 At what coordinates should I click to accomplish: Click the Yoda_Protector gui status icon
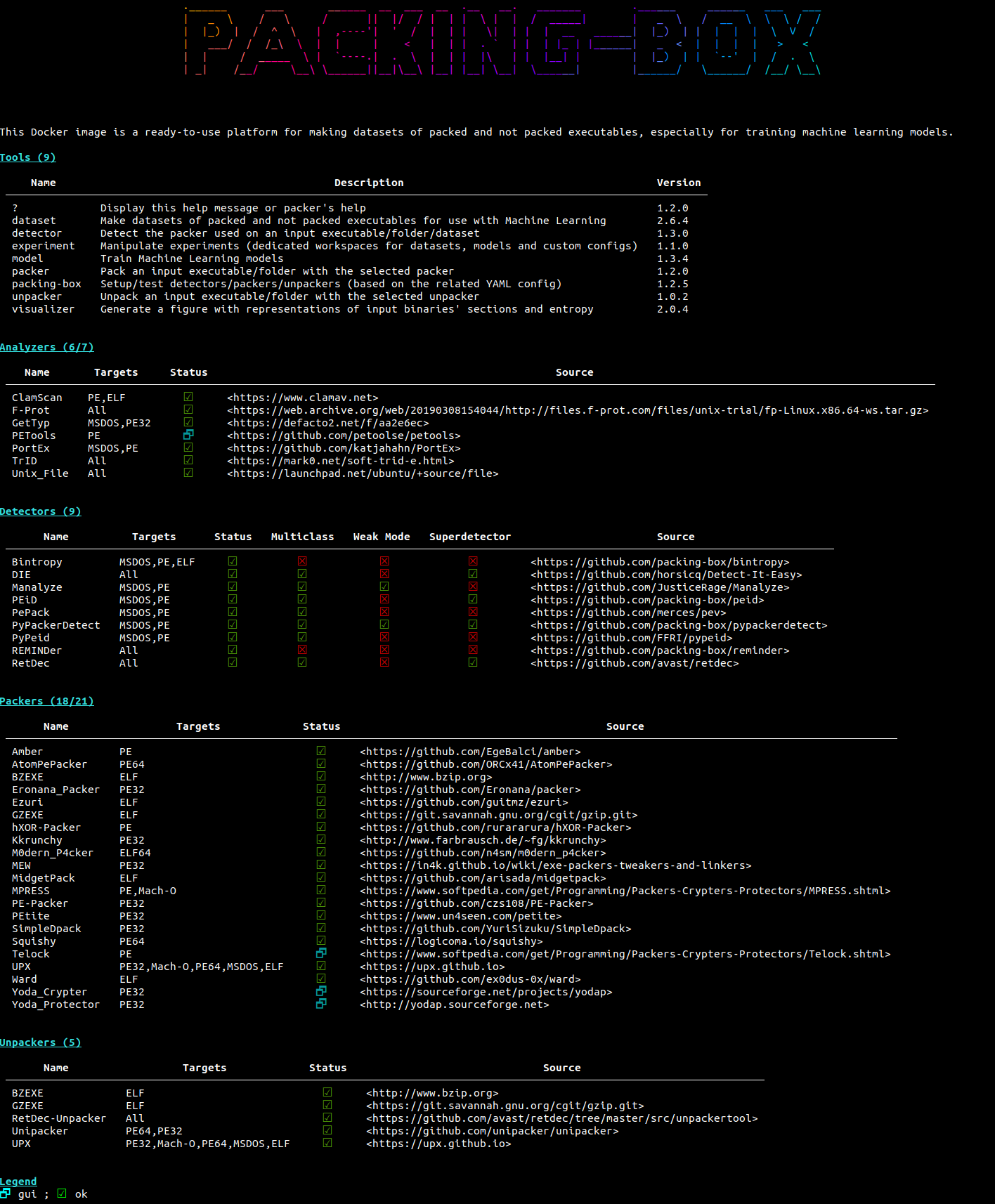coord(321,1004)
